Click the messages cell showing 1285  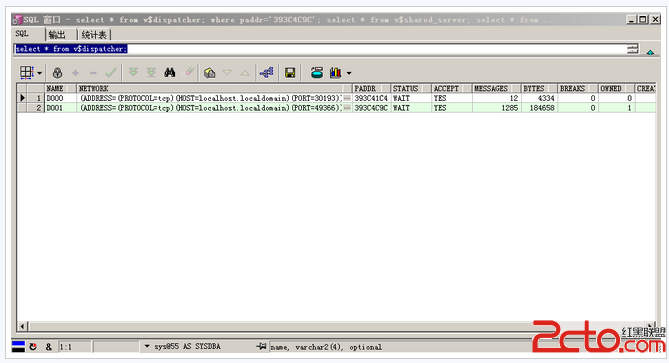click(x=496, y=108)
